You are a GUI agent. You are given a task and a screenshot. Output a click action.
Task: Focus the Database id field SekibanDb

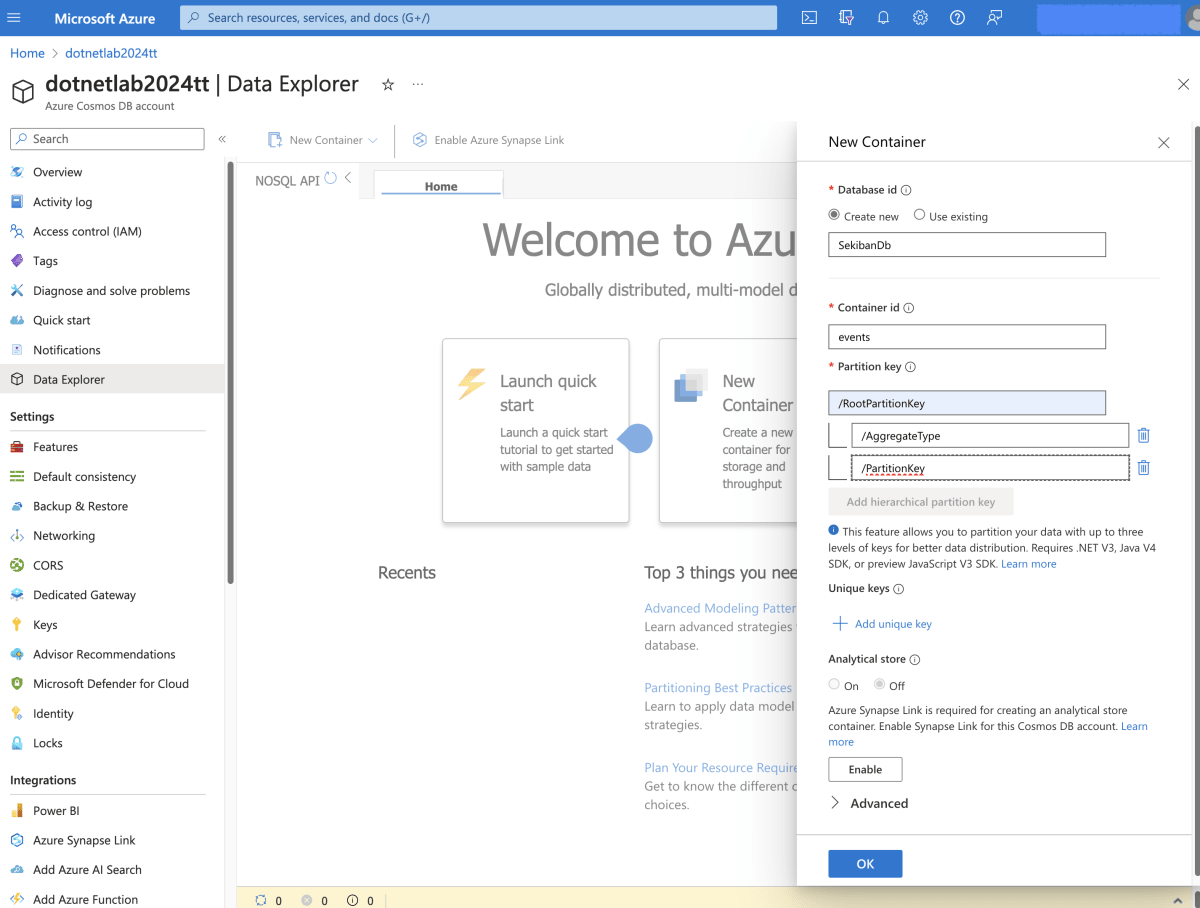967,244
